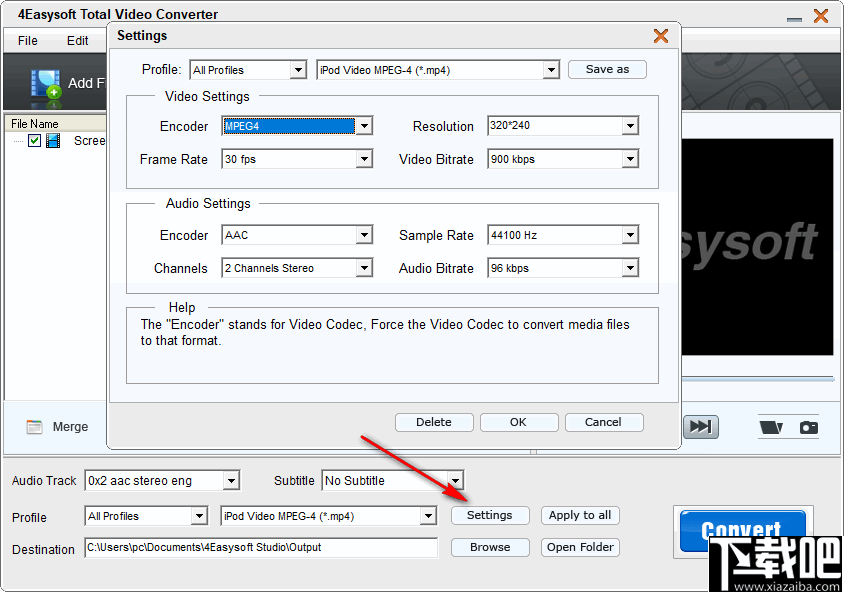Screen dimensions: 844x592
Task: Click the Save as button
Action: tap(607, 69)
